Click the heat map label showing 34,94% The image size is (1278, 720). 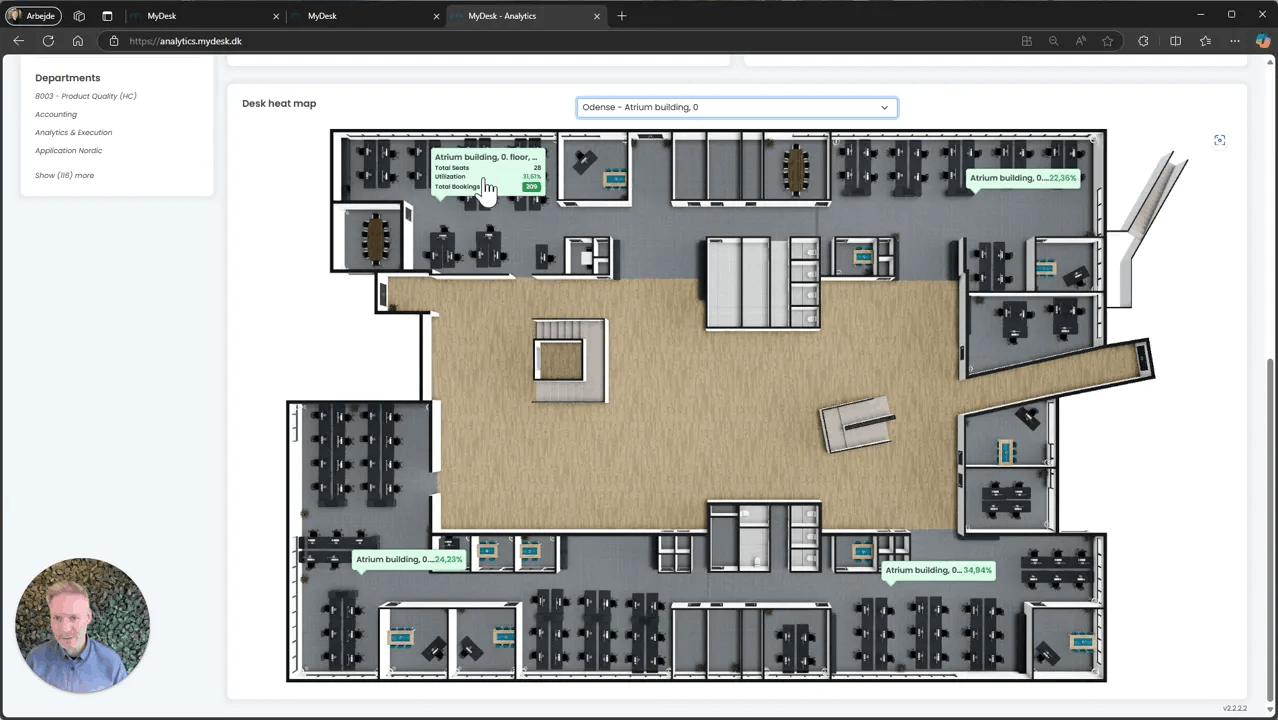point(938,570)
